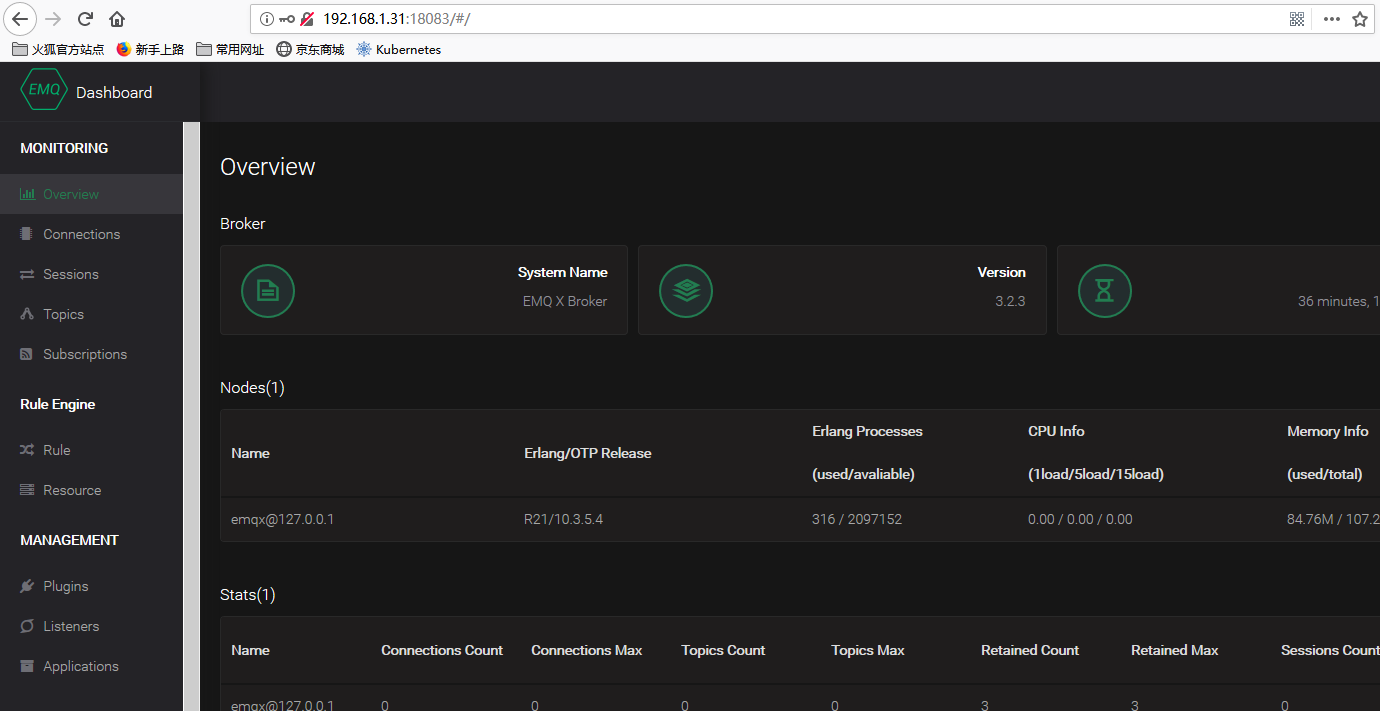Click the MANAGEMENT section heading
The image size is (1380, 711).
click(x=69, y=540)
